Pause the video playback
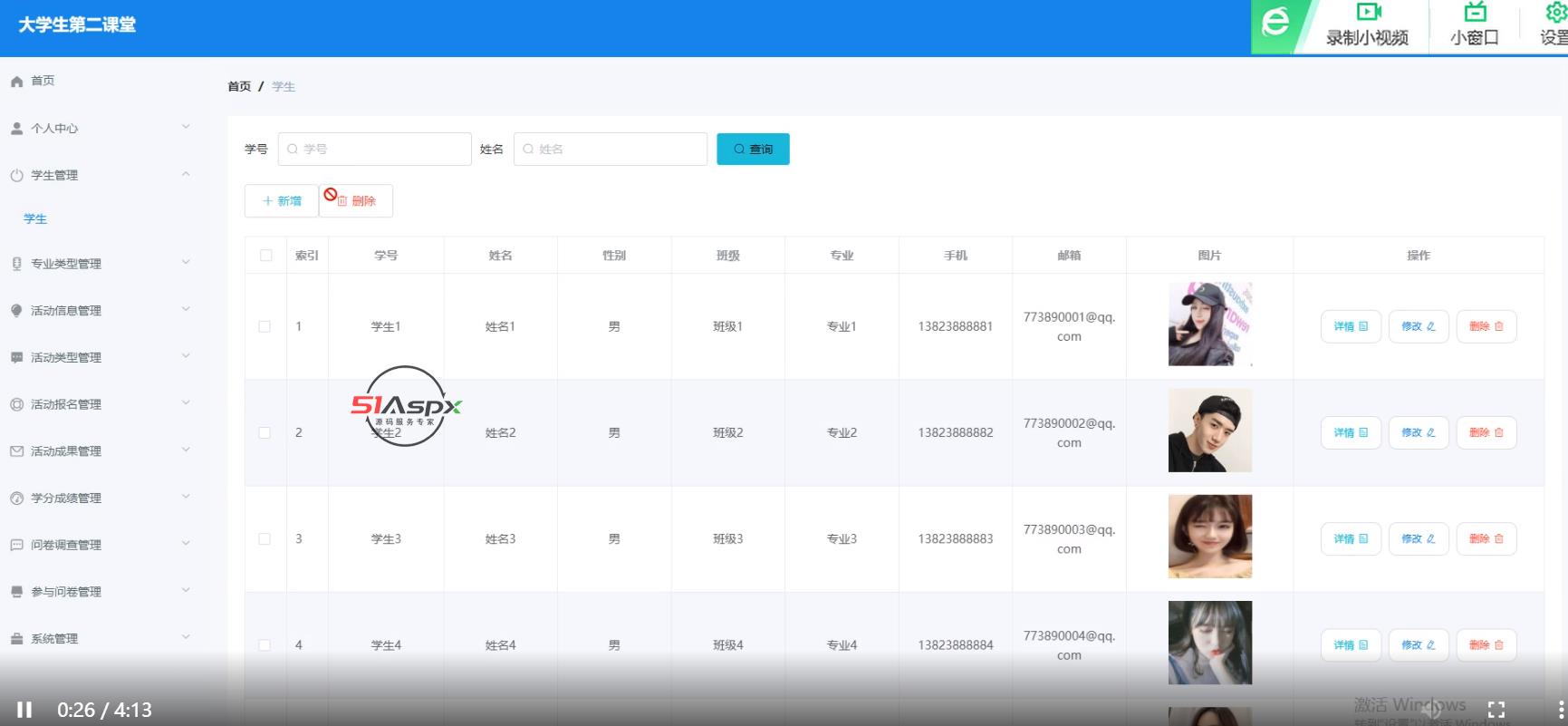The image size is (1568, 726). (x=24, y=710)
